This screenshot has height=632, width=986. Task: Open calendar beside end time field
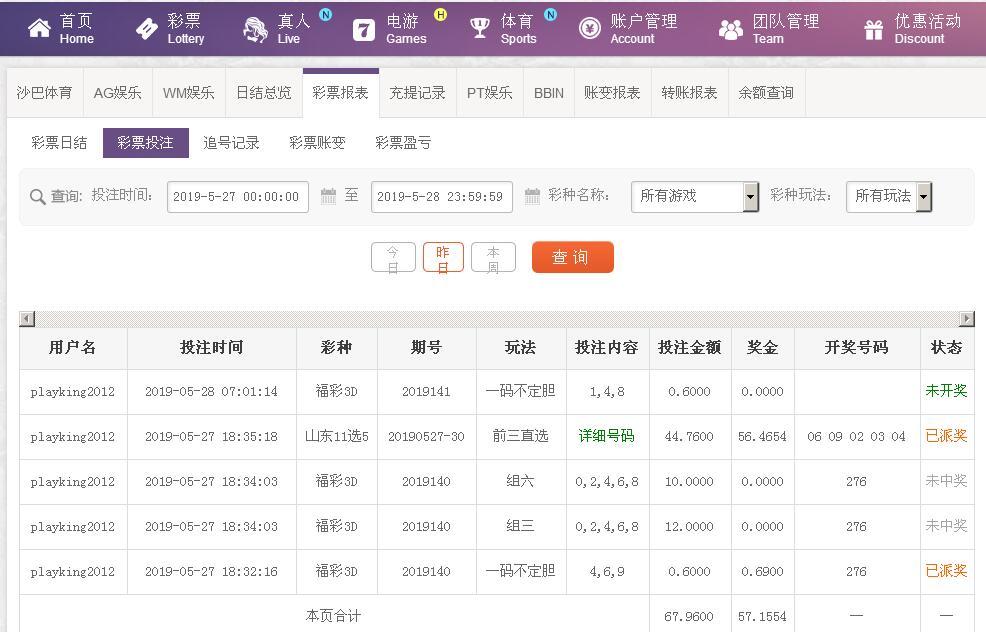click(532, 196)
